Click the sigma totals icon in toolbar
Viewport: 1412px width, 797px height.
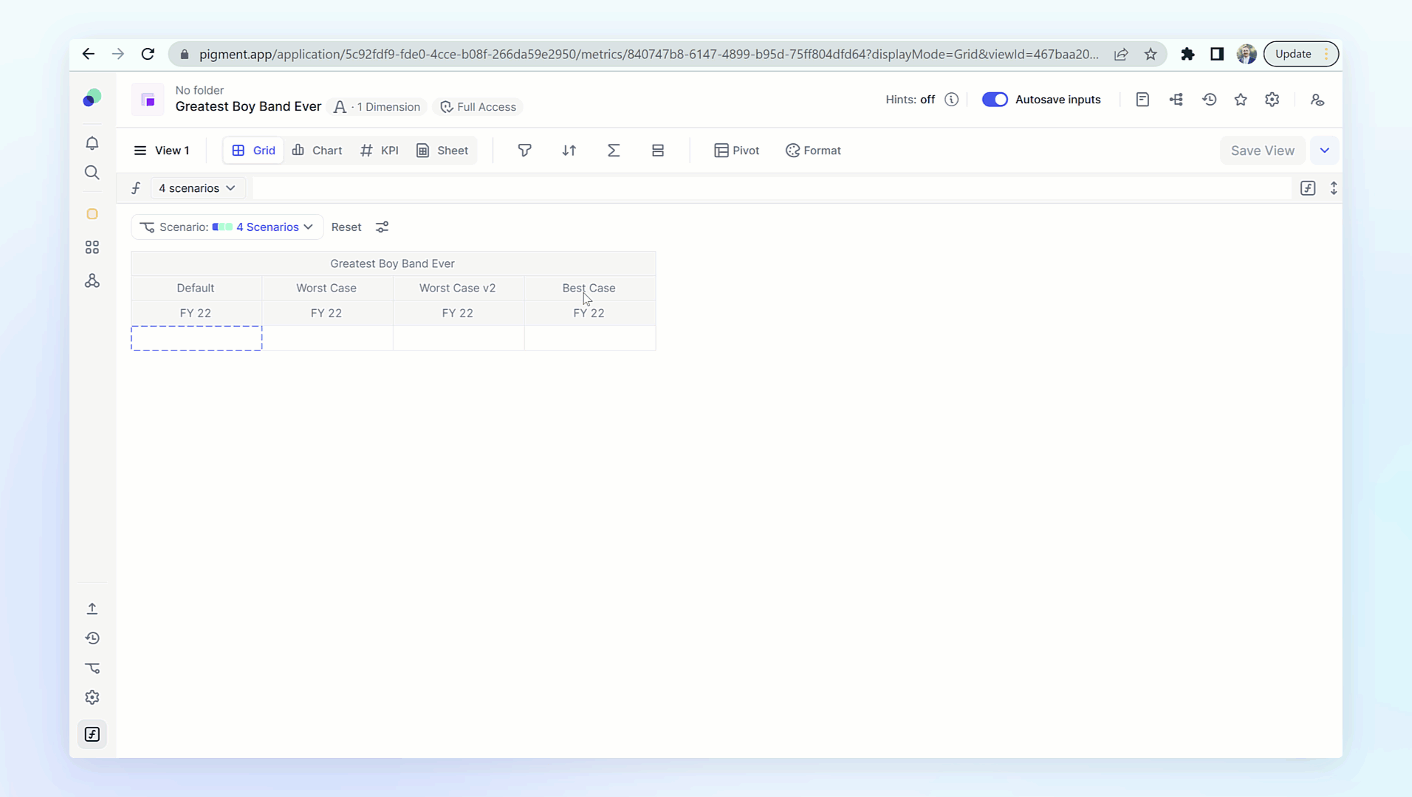[x=614, y=150]
